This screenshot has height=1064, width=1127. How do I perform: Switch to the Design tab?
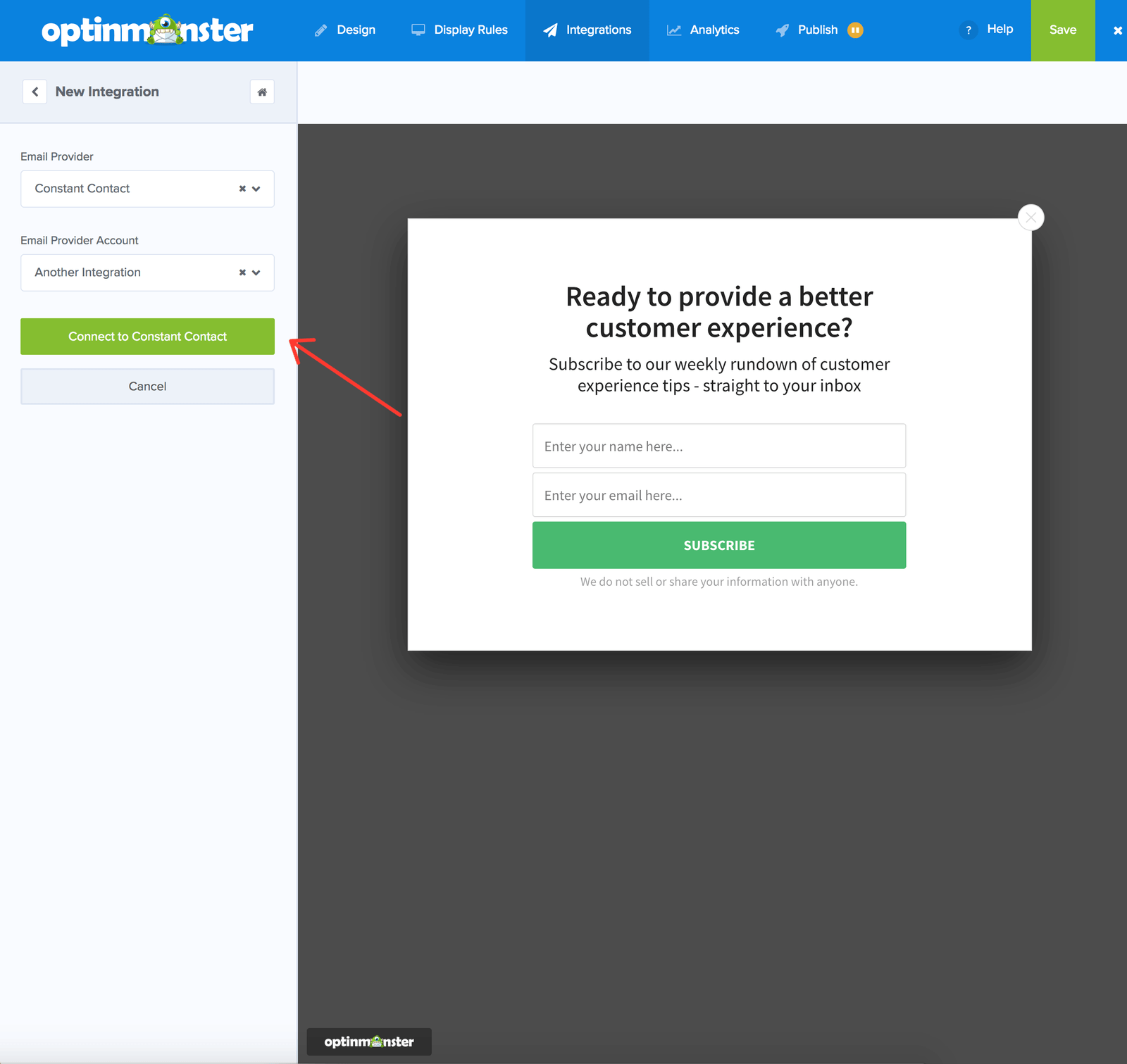[345, 30]
